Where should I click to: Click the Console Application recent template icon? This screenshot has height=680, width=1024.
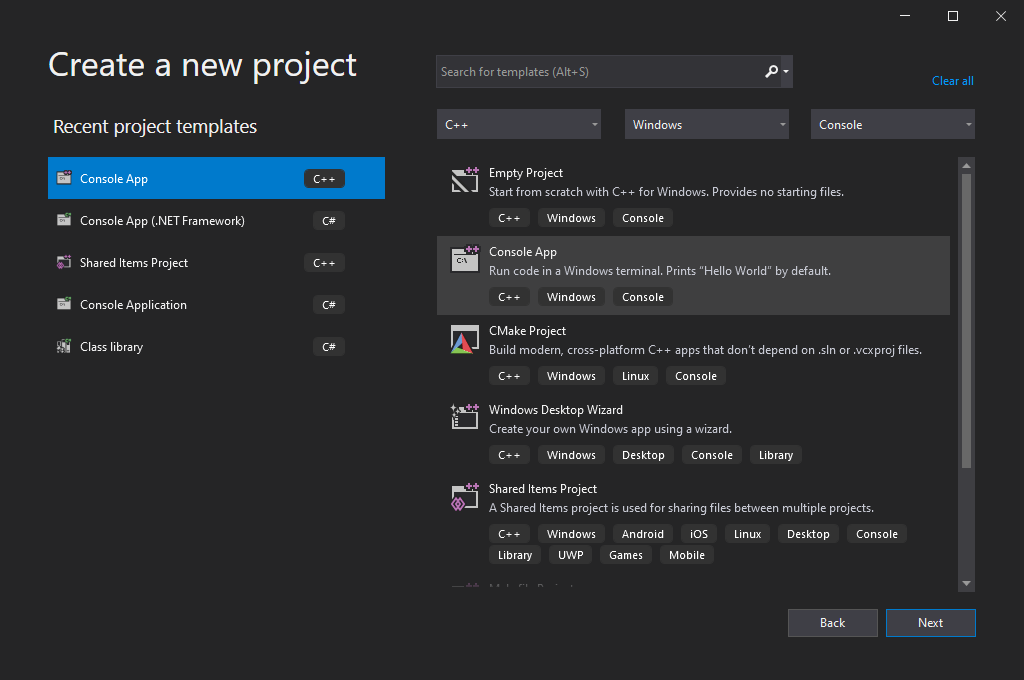(x=64, y=305)
